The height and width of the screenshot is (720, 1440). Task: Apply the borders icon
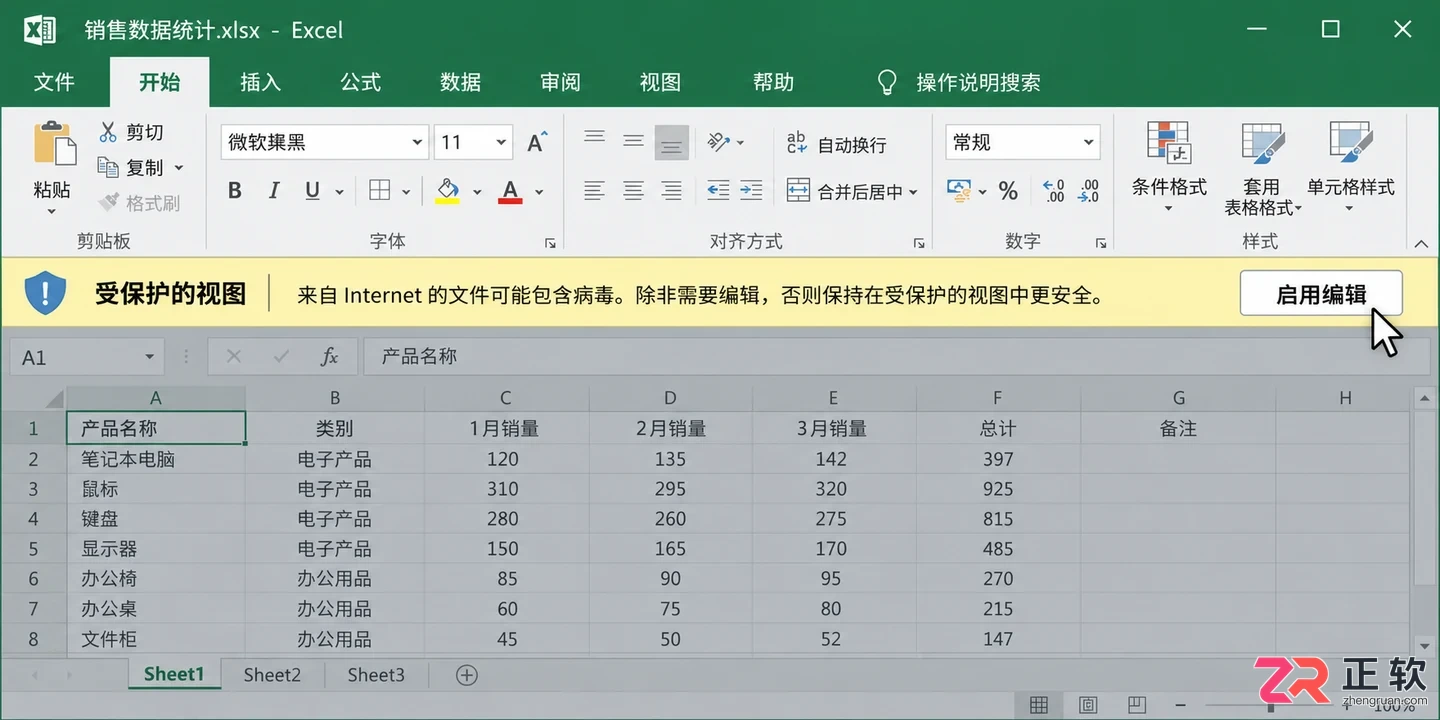point(380,191)
